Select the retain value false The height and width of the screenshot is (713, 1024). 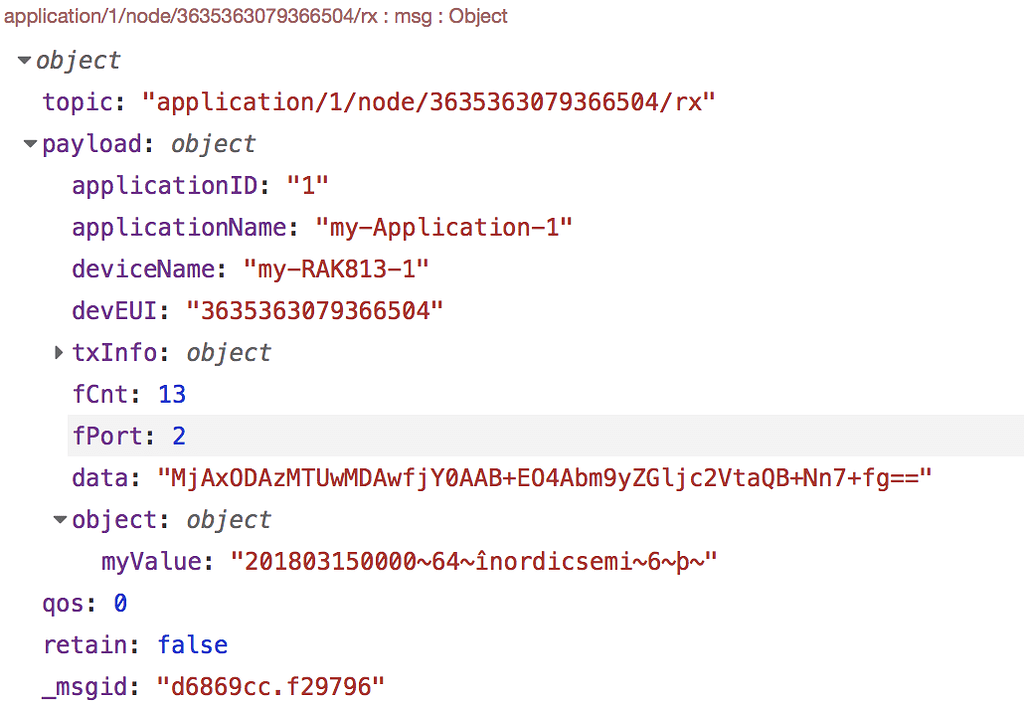(193, 645)
